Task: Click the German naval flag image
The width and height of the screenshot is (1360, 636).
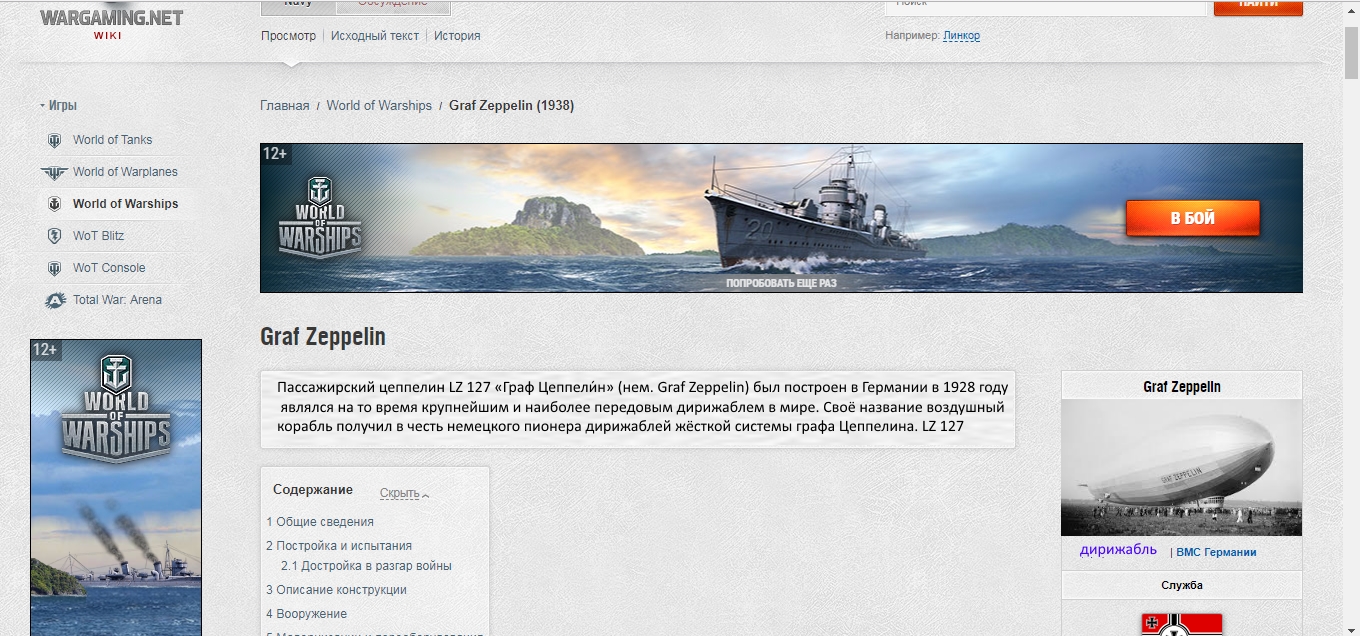Action: pos(1181,624)
